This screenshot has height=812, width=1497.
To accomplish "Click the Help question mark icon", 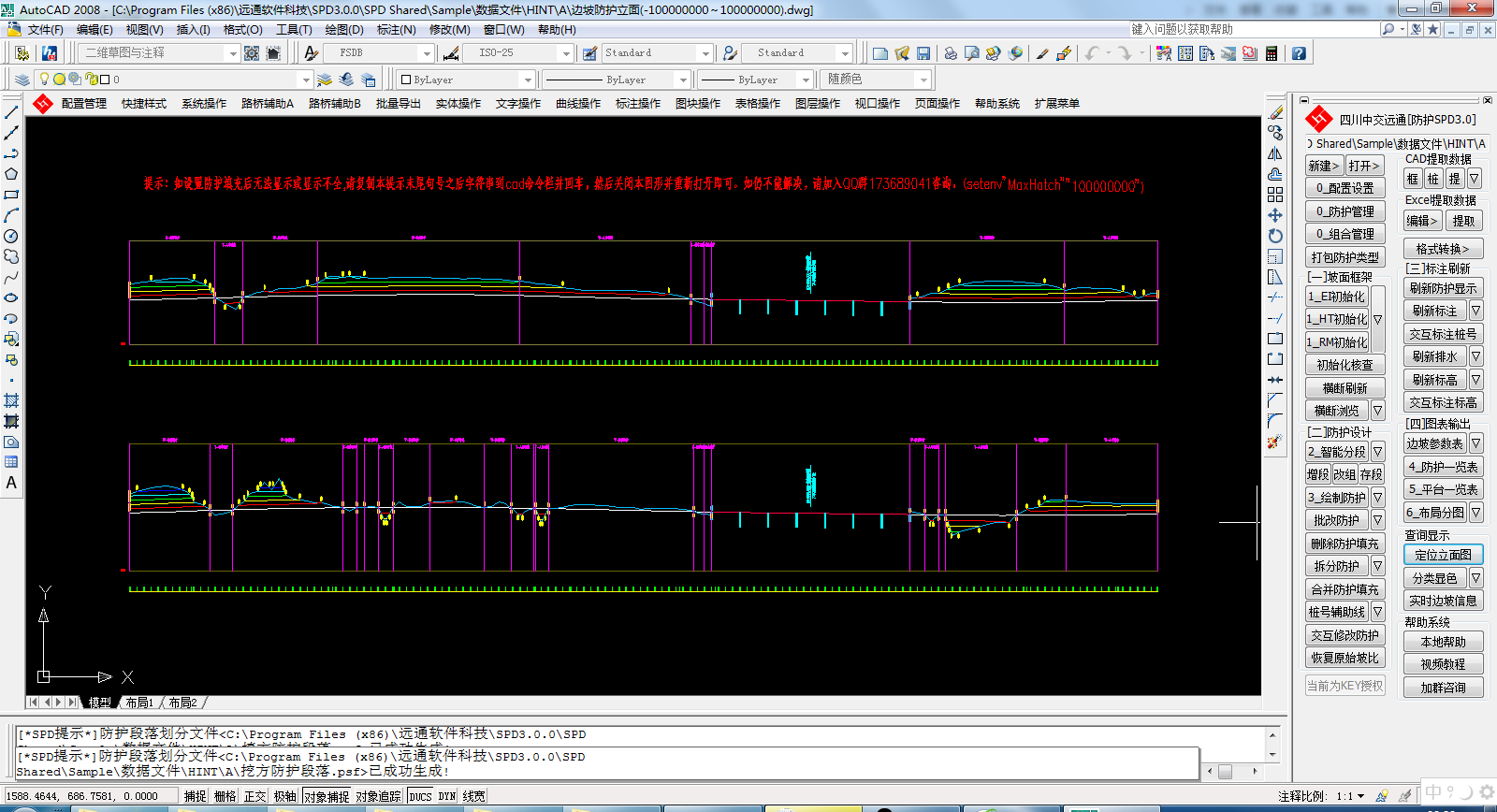I will (x=1299, y=53).
